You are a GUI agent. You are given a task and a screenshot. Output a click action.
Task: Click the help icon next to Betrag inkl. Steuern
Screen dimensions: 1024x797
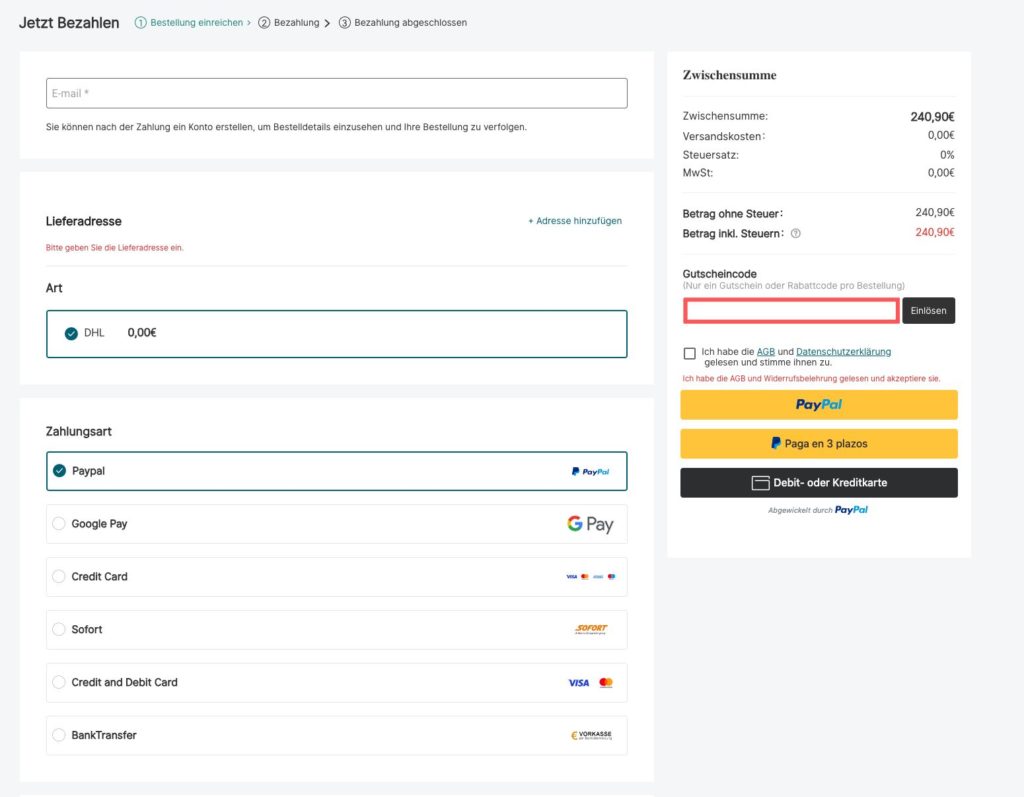(x=795, y=234)
